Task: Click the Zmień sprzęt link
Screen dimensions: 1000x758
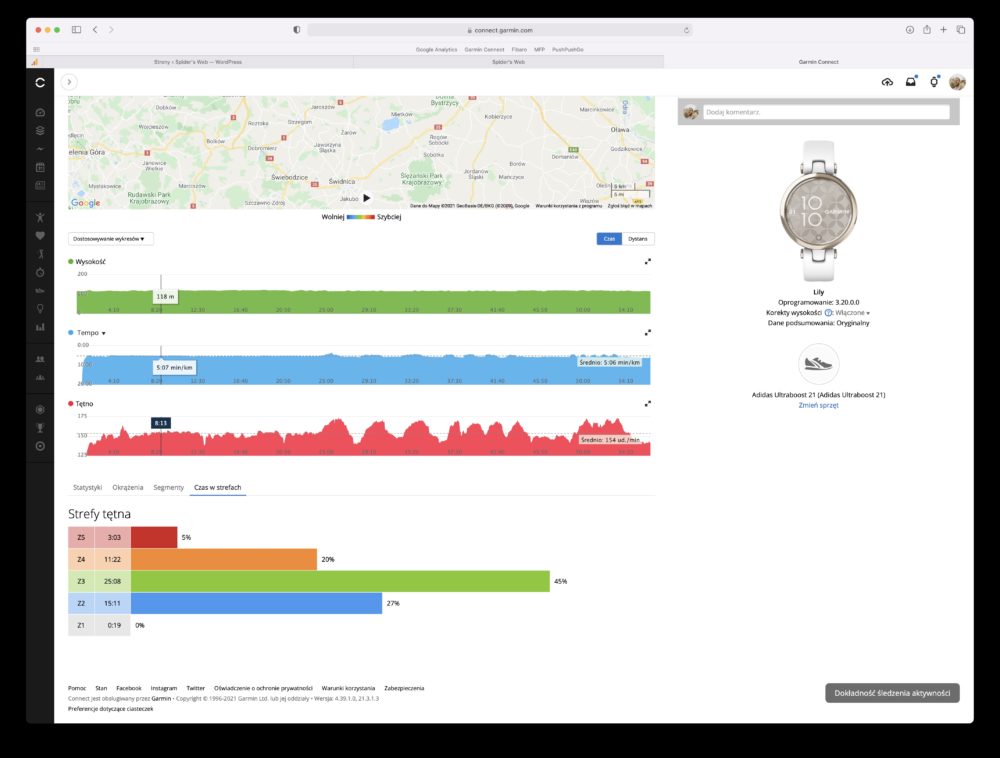Action: tap(818, 405)
